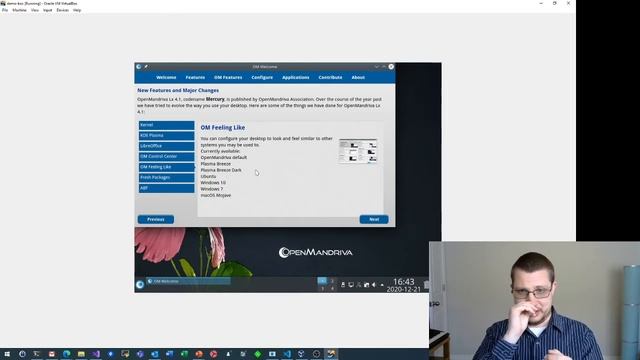This screenshot has width=640, height=360.
Task: Click 'New Features and Major Changes' heading
Action: tap(178, 90)
